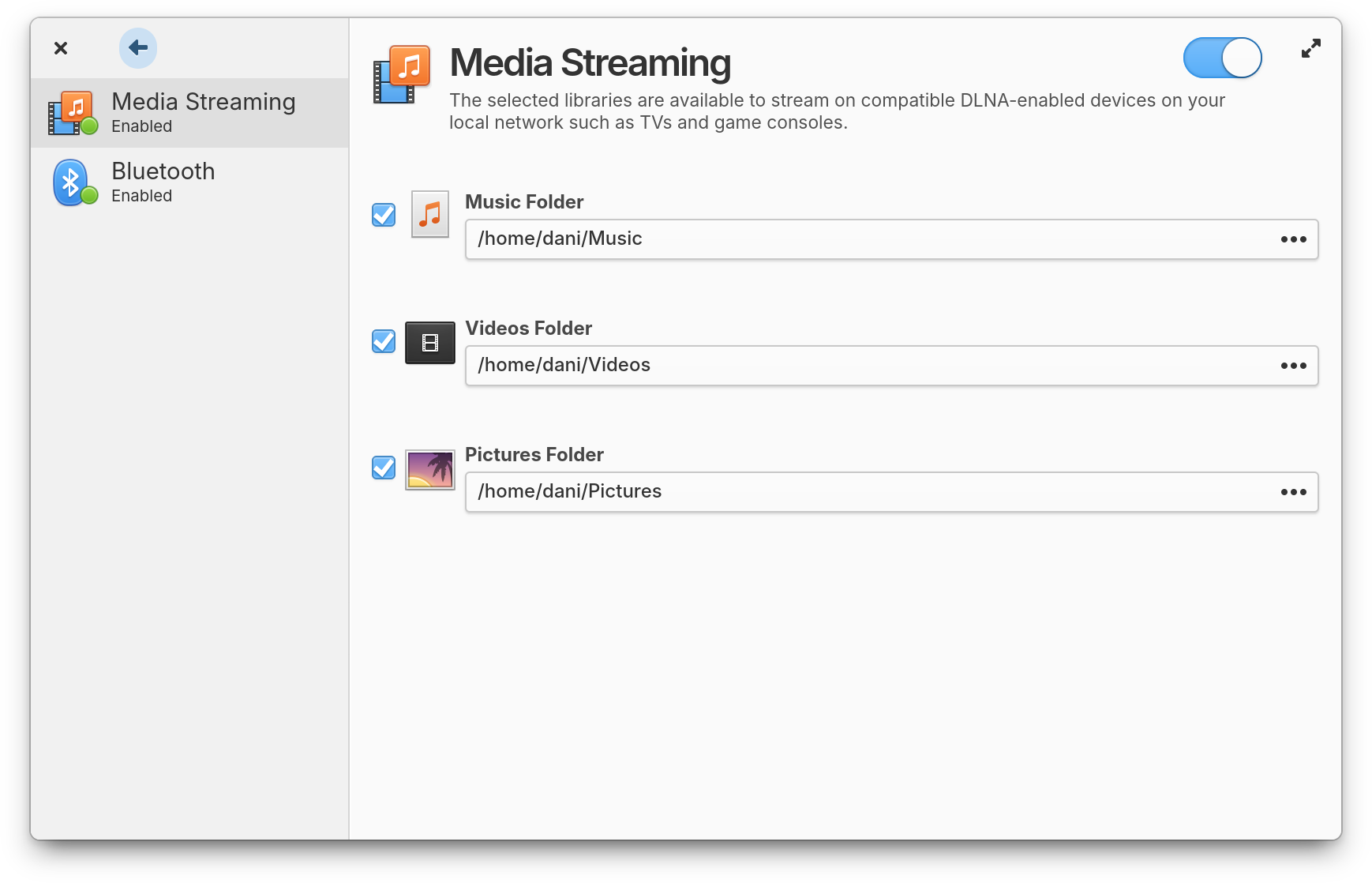Click the /home/dani/Pictures path field
This screenshot has width=1372, height=883.
[x=891, y=492]
